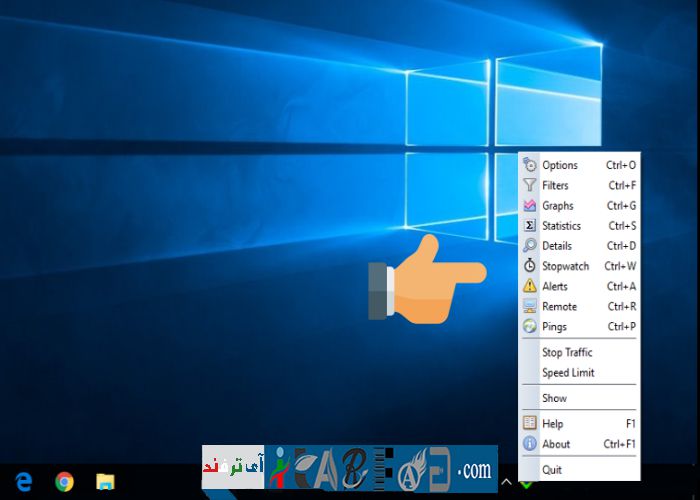Click the Statistics sigma icon
The width and height of the screenshot is (700, 500).
pyautogui.click(x=530, y=226)
